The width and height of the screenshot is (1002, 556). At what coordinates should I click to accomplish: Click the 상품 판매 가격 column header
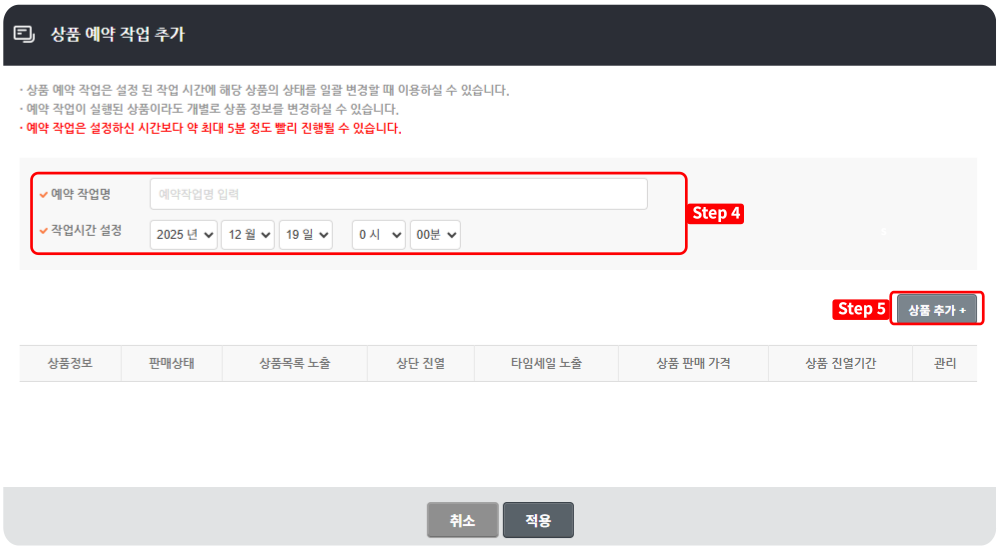coord(693,364)
